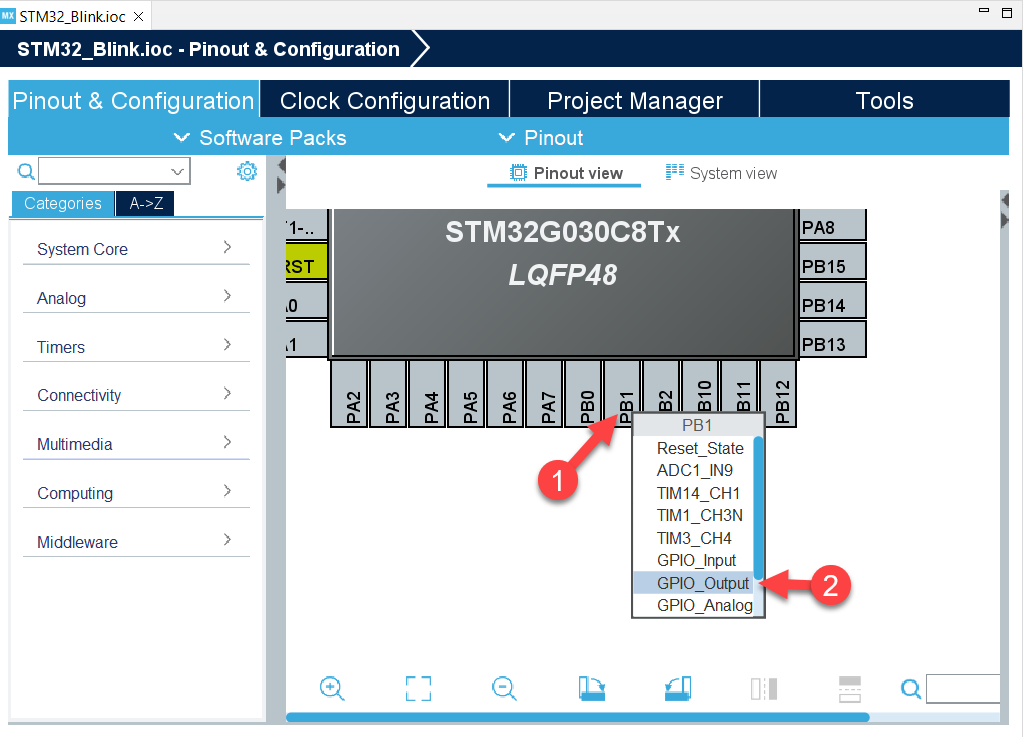
Task: Set PB1 to GPIO_Analog
Action: [694, 605]
